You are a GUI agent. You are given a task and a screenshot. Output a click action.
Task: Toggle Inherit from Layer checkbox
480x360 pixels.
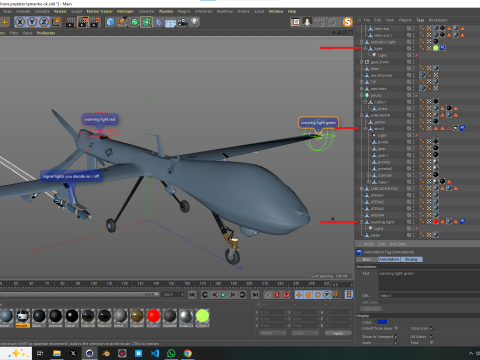tap(396, 328)
